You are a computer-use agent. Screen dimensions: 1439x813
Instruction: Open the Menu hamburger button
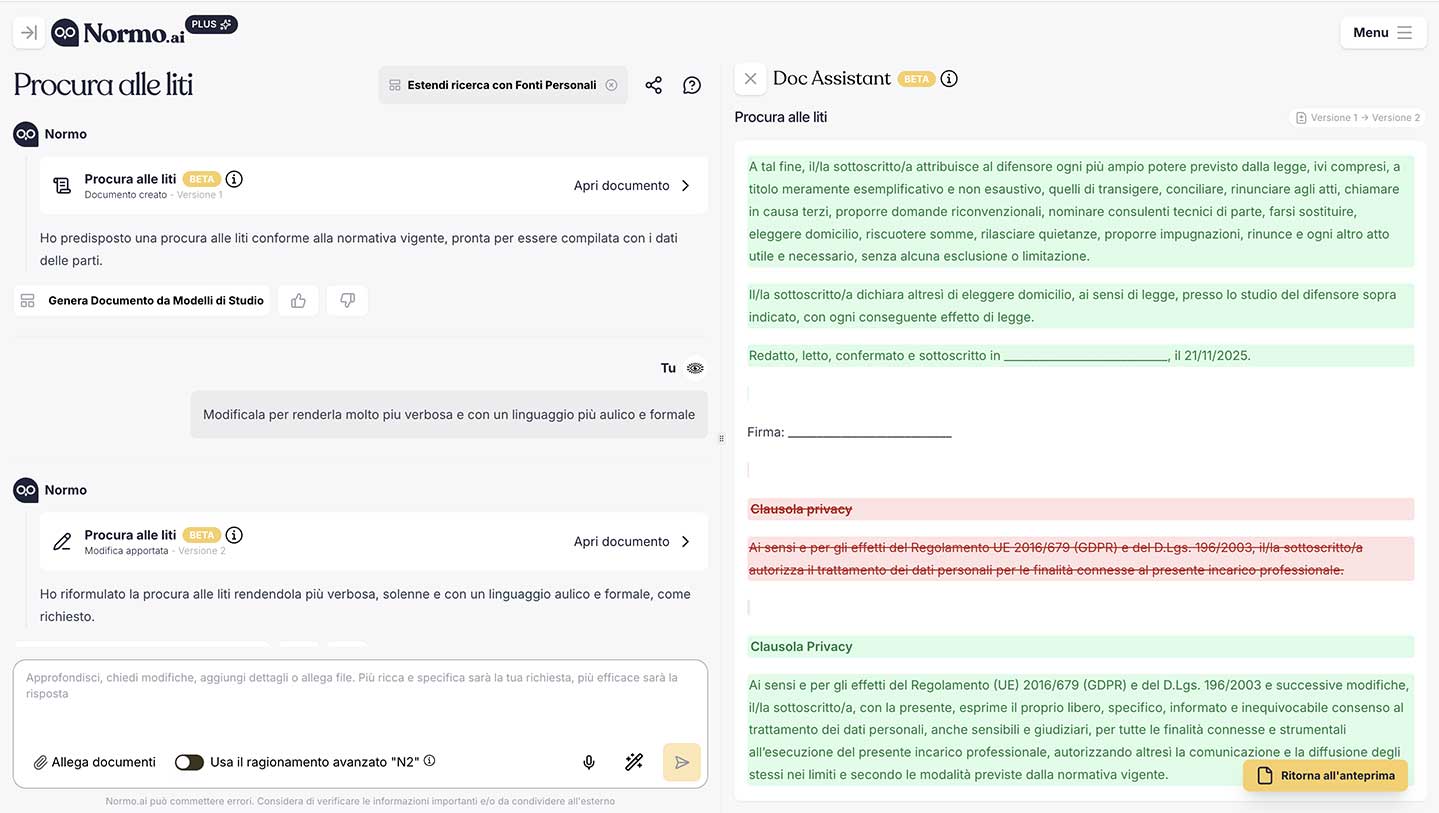[1383, 33]
